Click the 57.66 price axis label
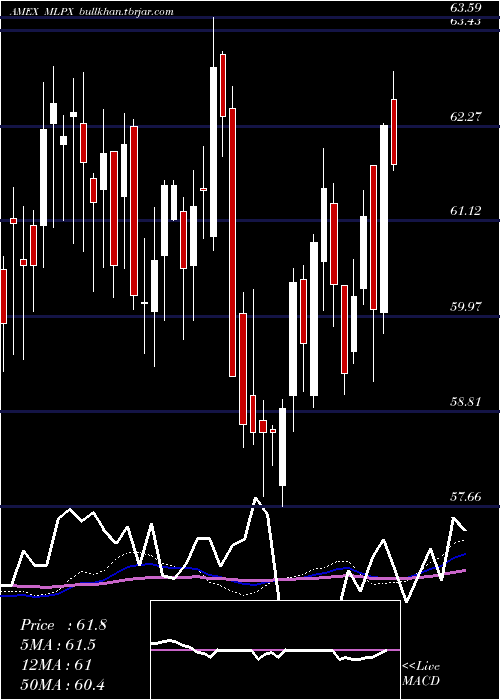Image resolution: width=500 pixels, height=700 pixels. click(466, 497)
